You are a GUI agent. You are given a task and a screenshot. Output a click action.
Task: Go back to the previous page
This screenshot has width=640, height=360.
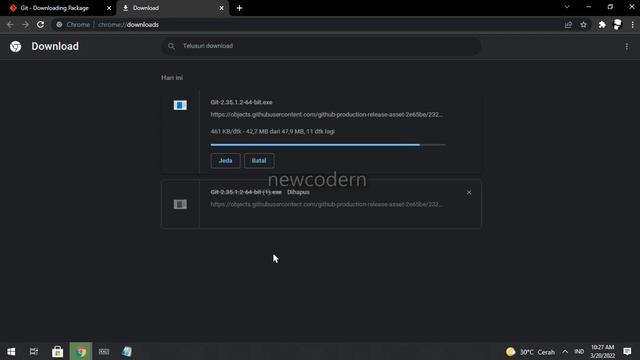10,25
